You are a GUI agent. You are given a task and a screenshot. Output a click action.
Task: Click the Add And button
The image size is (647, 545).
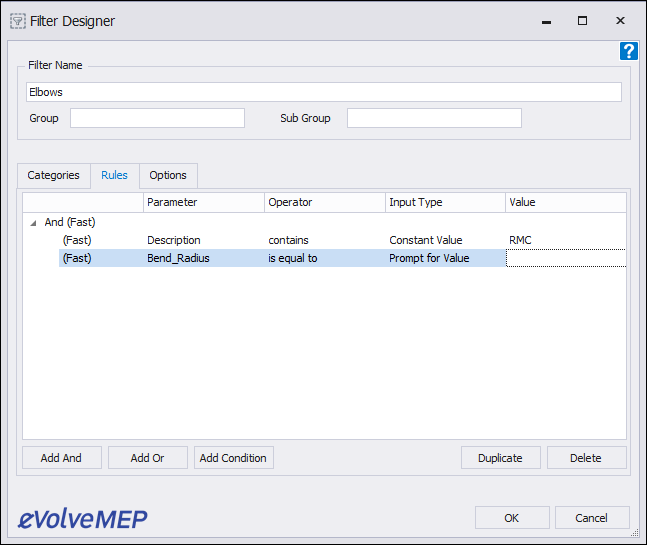(61, 458)
